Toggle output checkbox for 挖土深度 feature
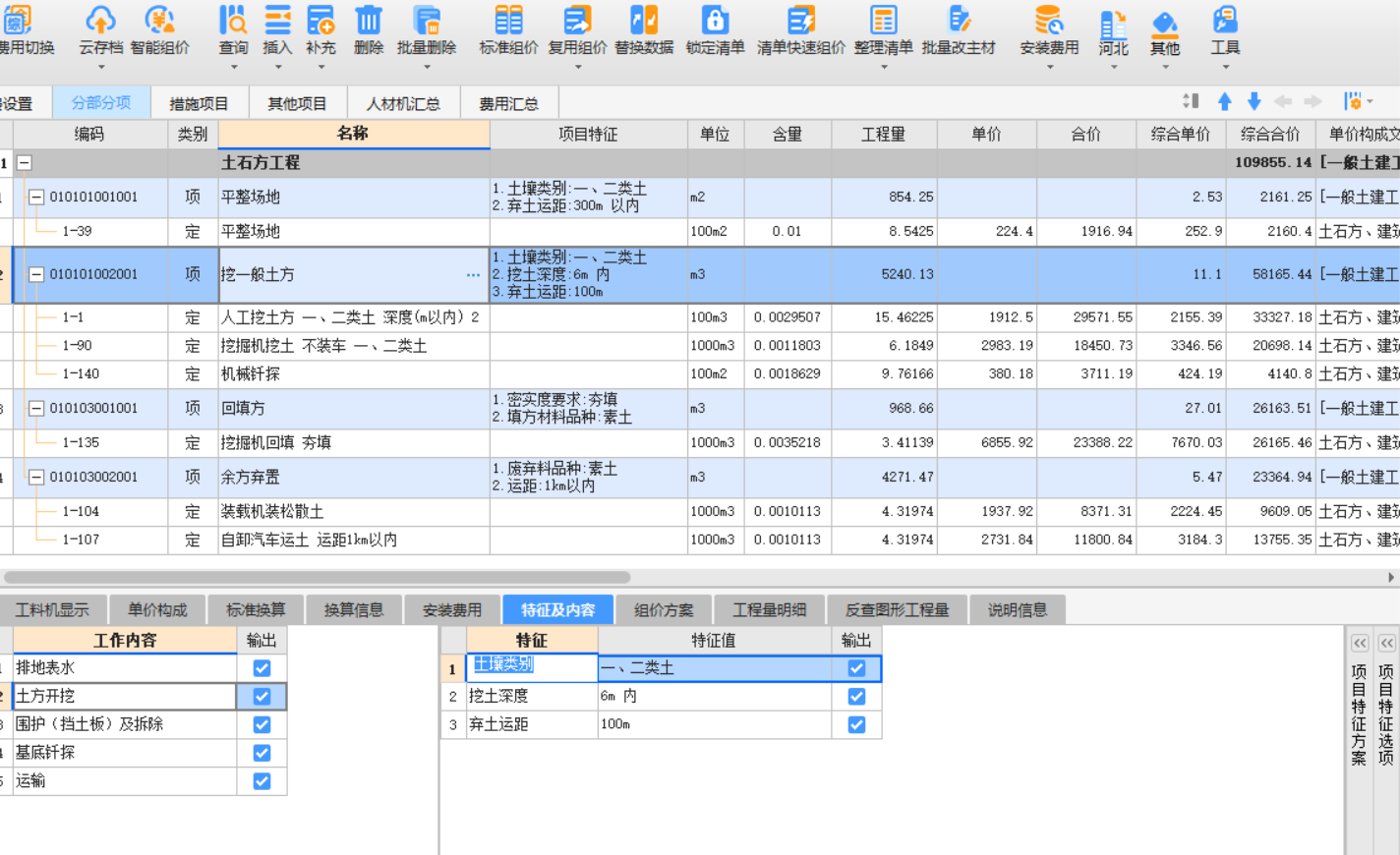1400x855 pixels. coord(856,697)
